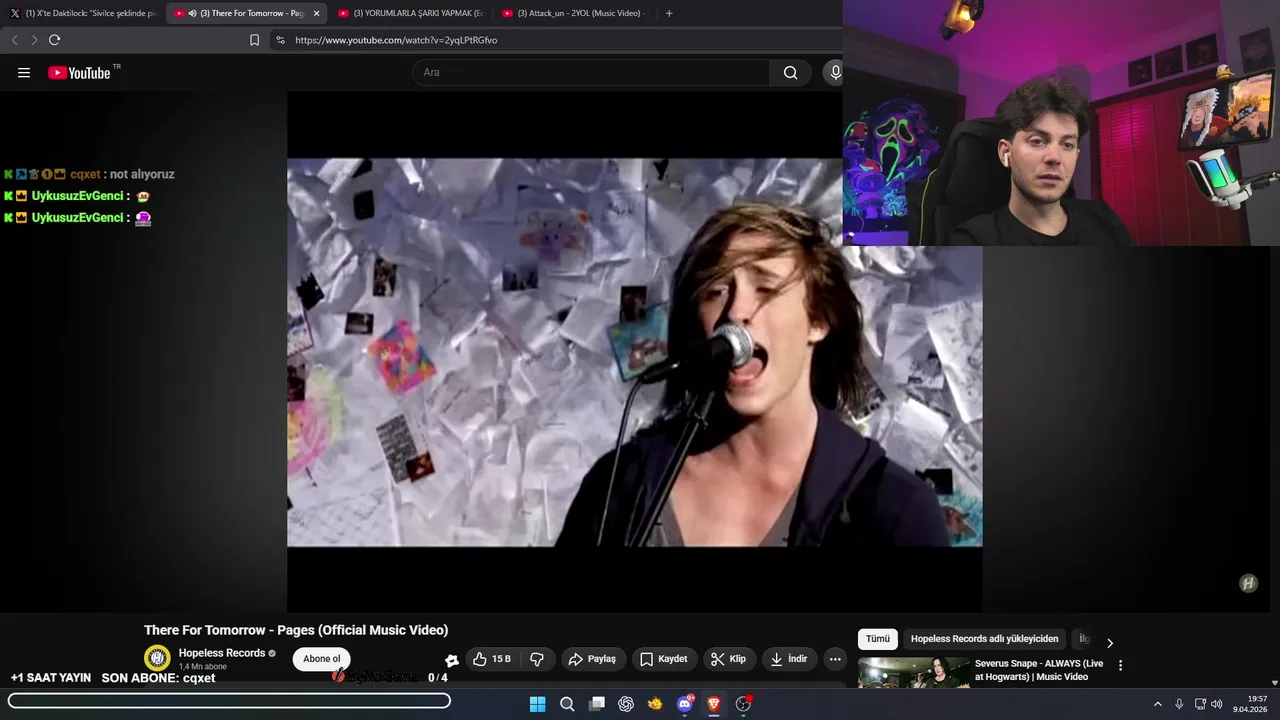Switch to the There For Tomorrow tab
1280x720 pixels.
click(246, 13)
